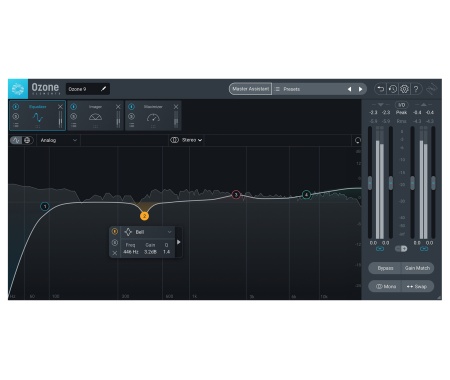Image resolution: width=450 pixels, height=380 pixels.
Task: Go to the previous preset arrow
Action: pyautogui.click(x=349, y=89)
